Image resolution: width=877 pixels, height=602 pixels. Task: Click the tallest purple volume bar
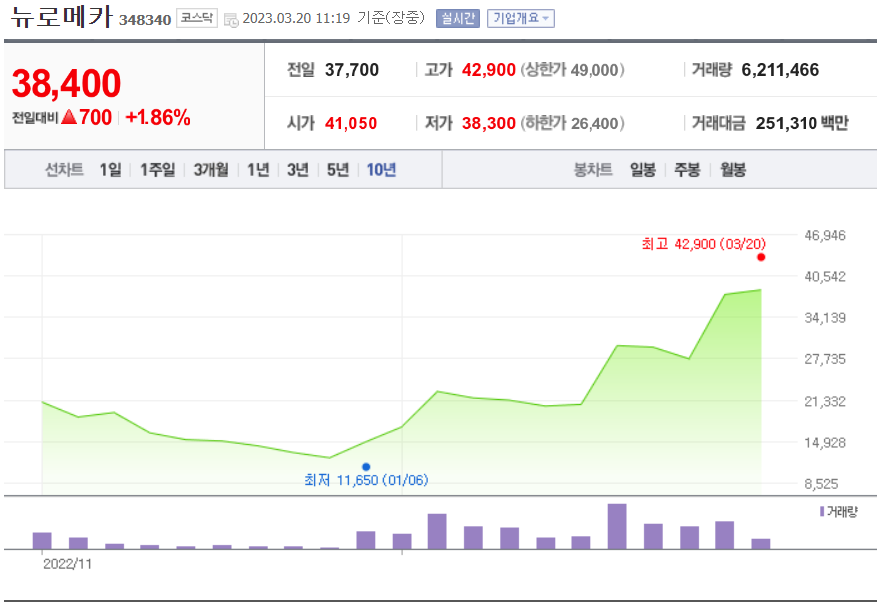(617, 526)
